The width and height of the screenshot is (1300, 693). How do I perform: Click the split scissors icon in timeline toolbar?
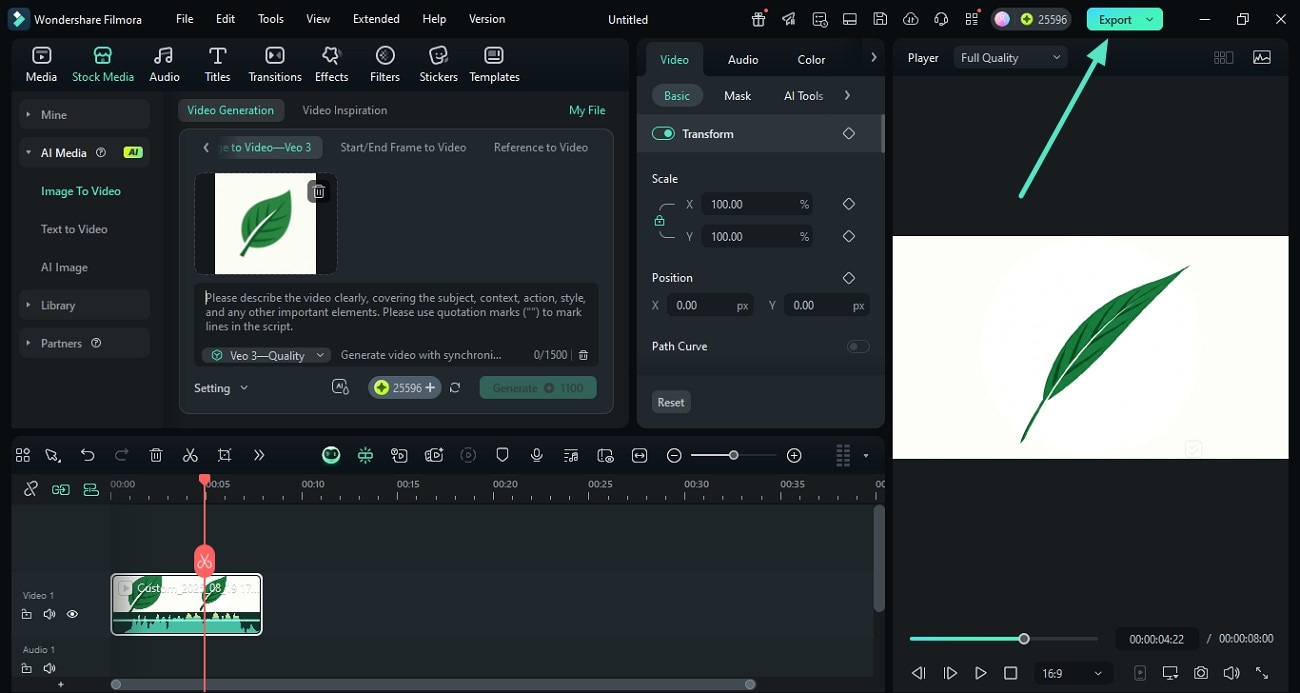coord(190,455)
